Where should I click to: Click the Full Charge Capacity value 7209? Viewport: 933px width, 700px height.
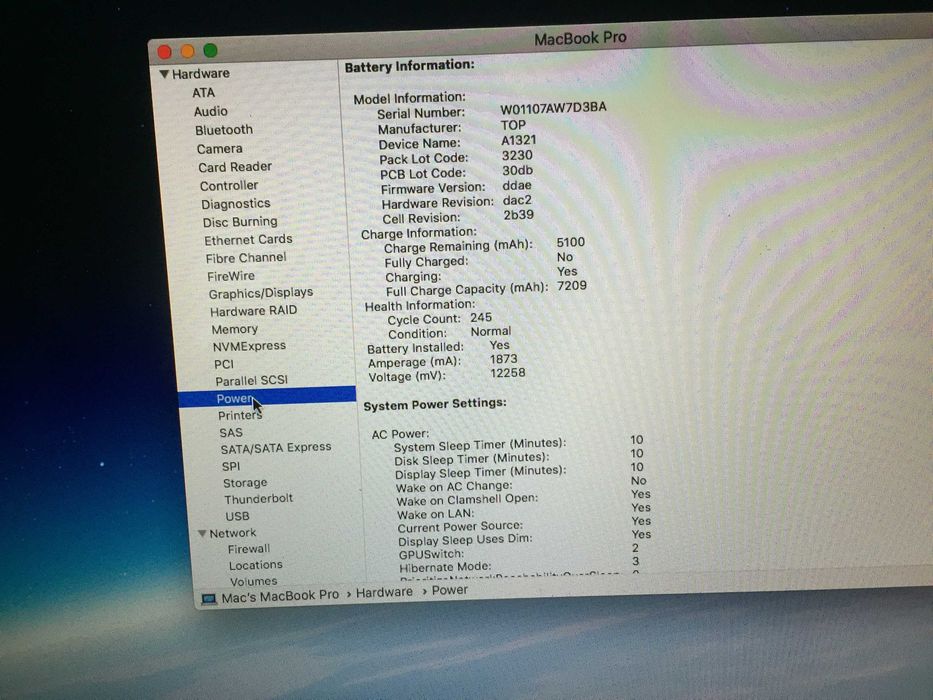[572, 286]
